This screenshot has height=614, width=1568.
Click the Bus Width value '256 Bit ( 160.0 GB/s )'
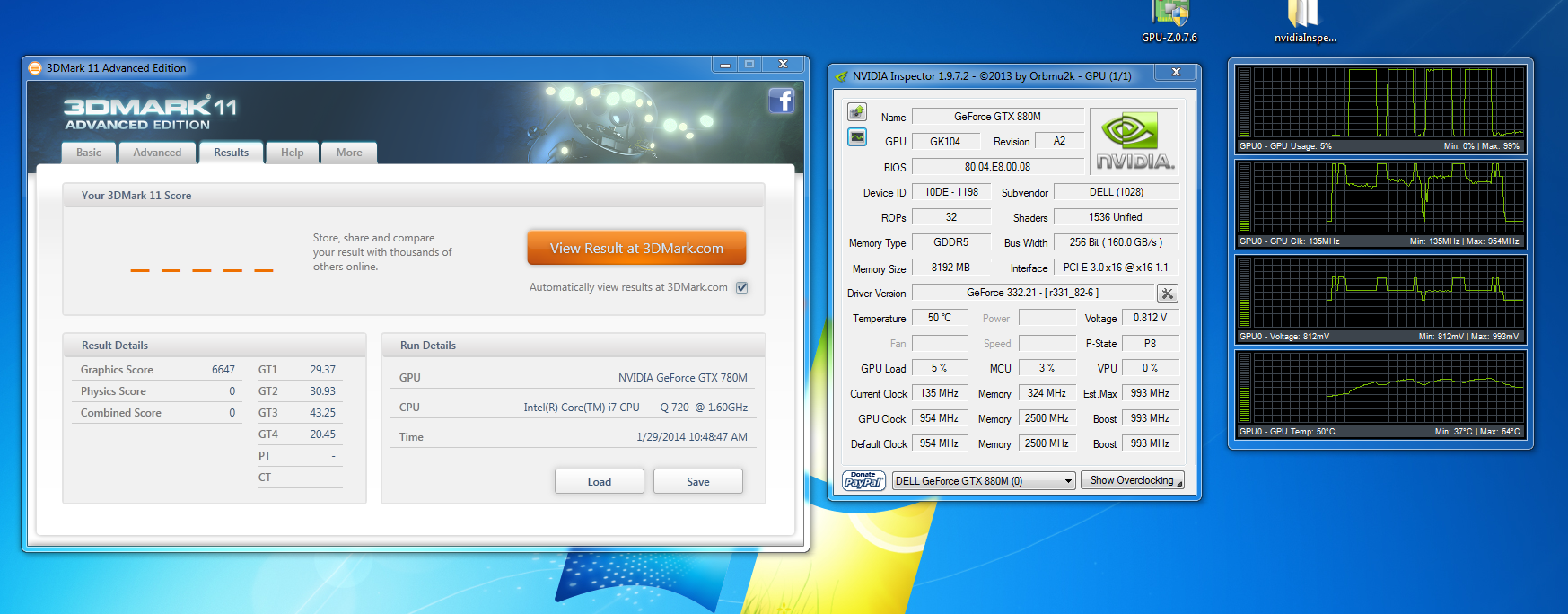tap(1116, 242)
